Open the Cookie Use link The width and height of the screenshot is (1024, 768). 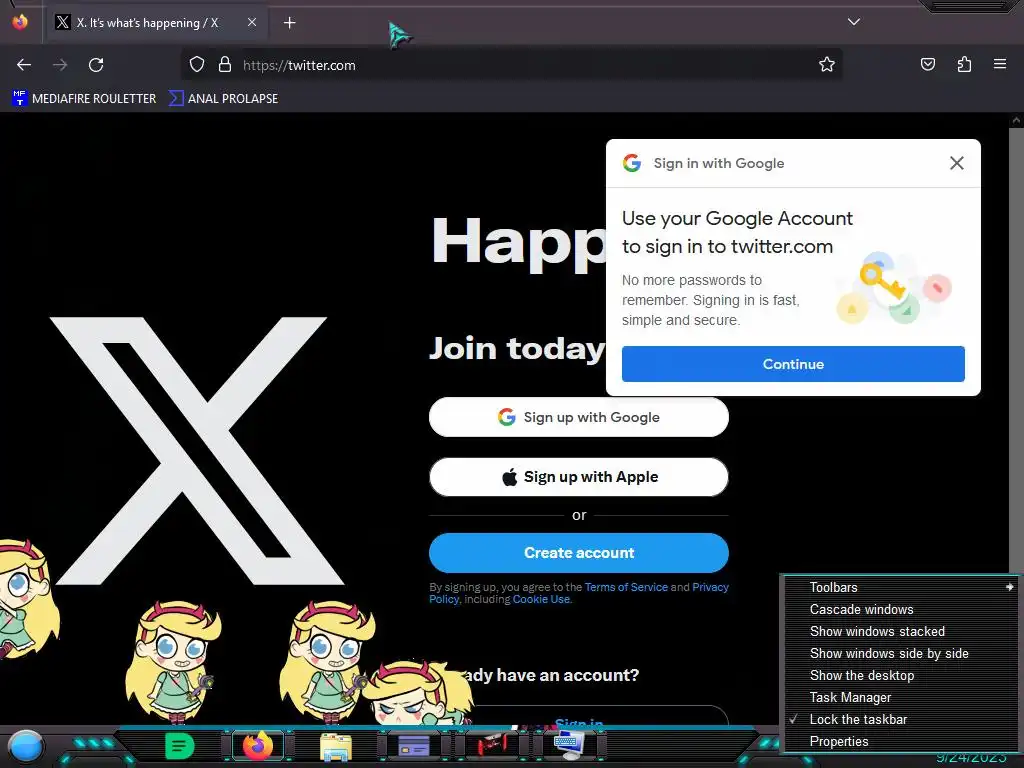(x=541, y=599)
